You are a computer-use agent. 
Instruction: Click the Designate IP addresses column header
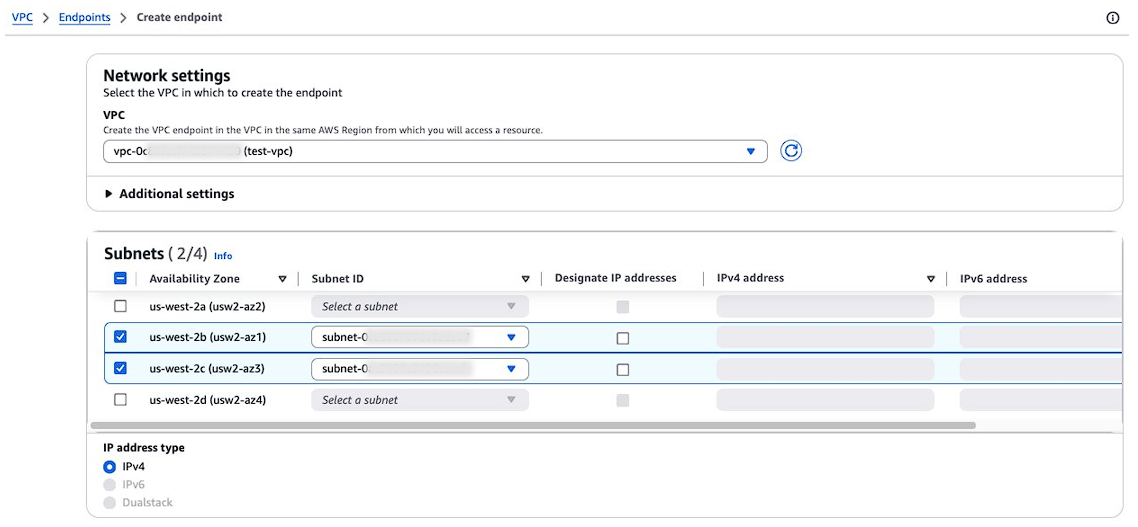pos(615,278)
